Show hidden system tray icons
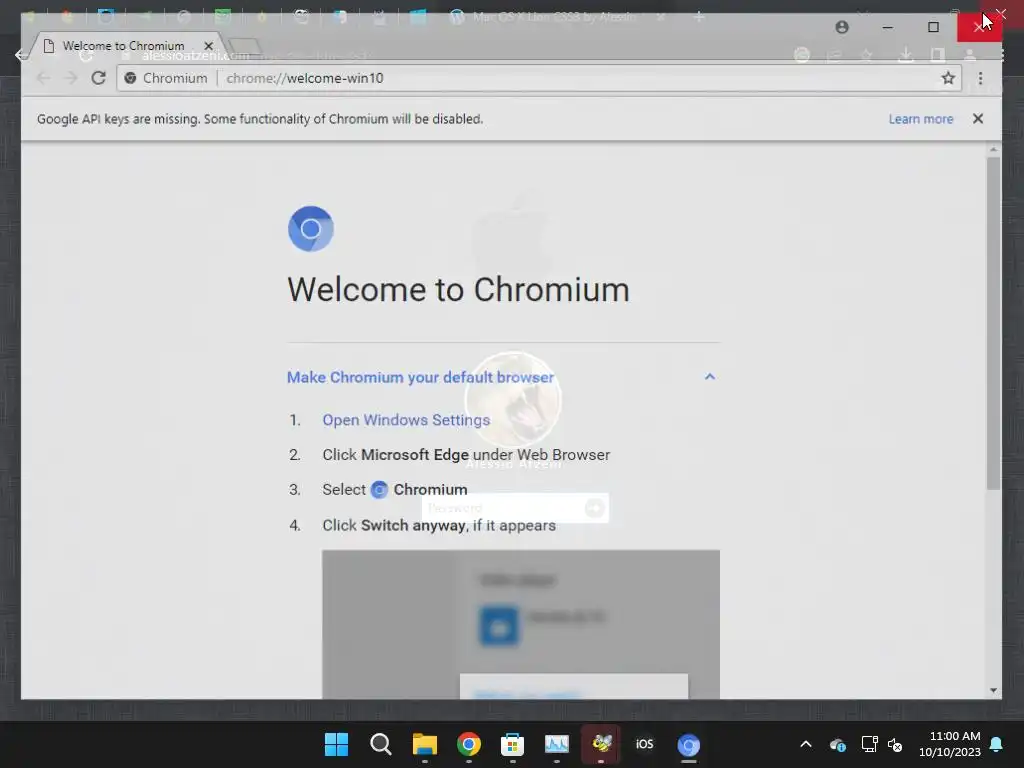This screenshot has height=768, width=1024. tap(806, 744)
